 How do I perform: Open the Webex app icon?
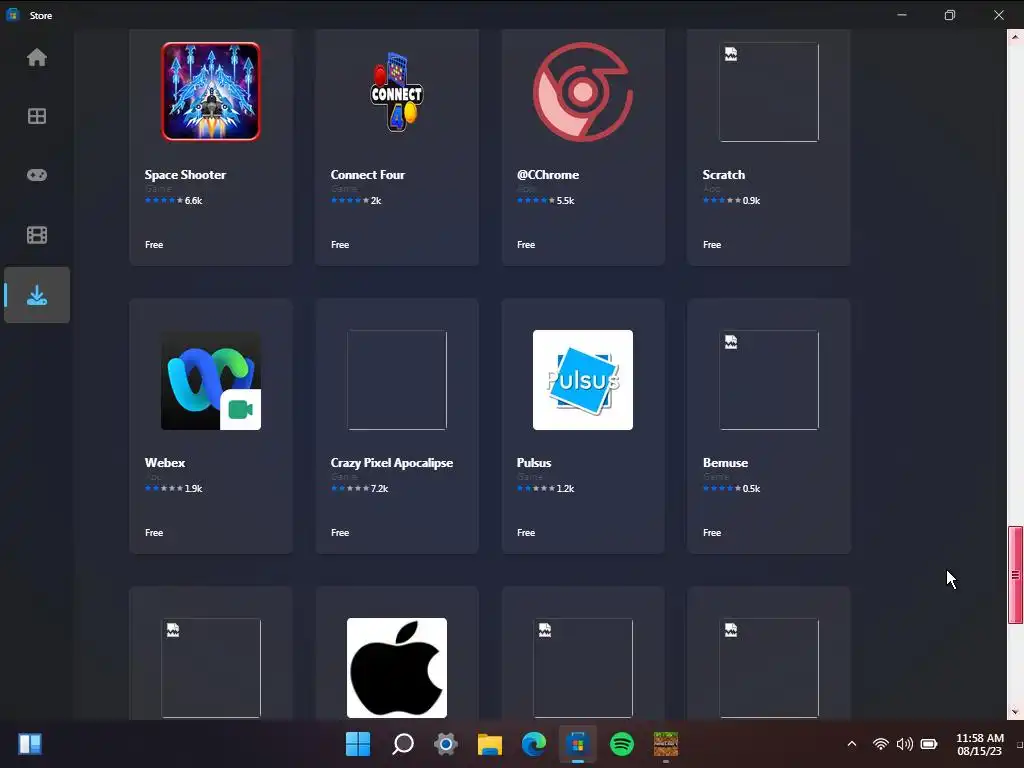[x=211, y=380]
